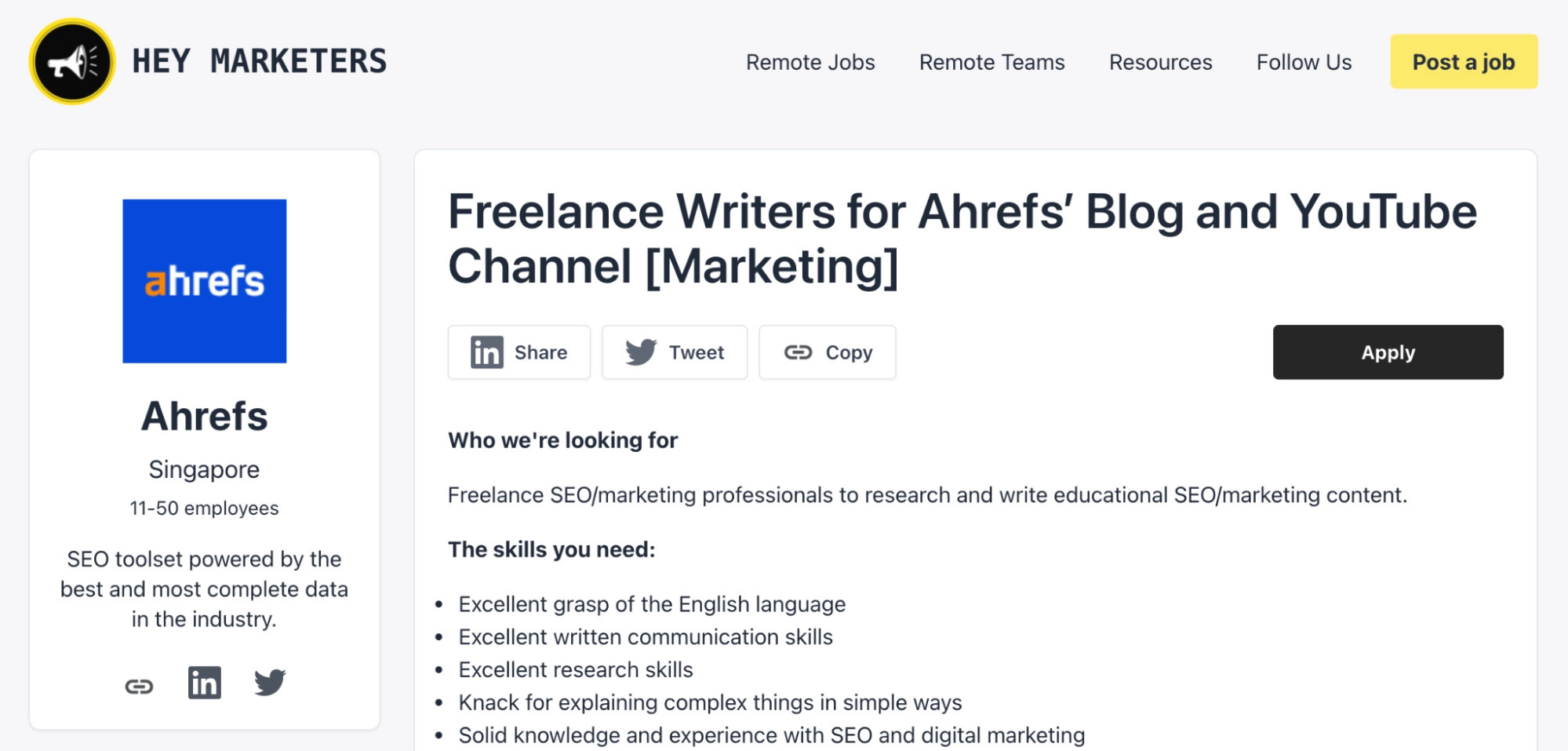Copy the job posting link
Image resolution: width=1568 pixels, height=751 pixels.
pyautogui.click(x=828, y=352)
